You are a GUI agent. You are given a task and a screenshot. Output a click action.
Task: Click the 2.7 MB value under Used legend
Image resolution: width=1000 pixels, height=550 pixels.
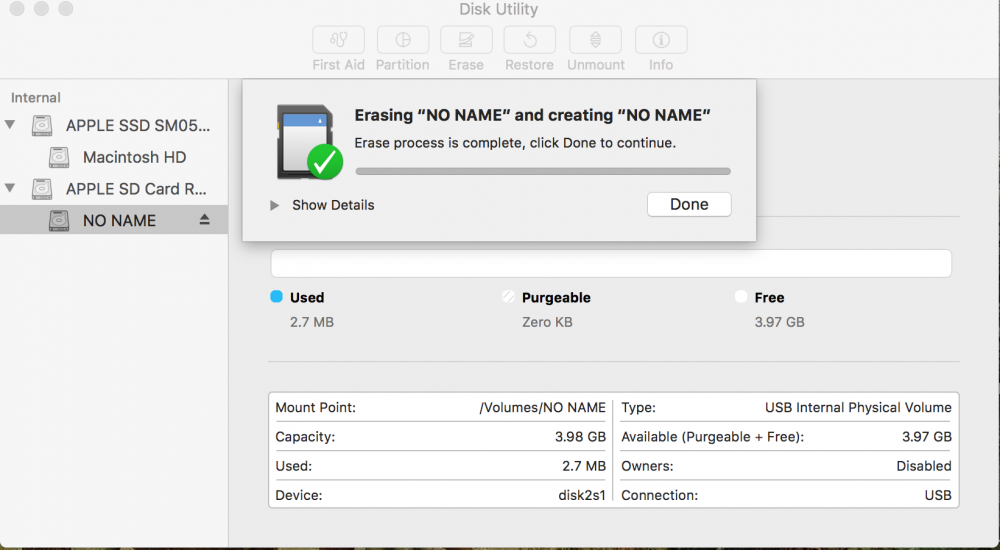(x=312, y=322)
